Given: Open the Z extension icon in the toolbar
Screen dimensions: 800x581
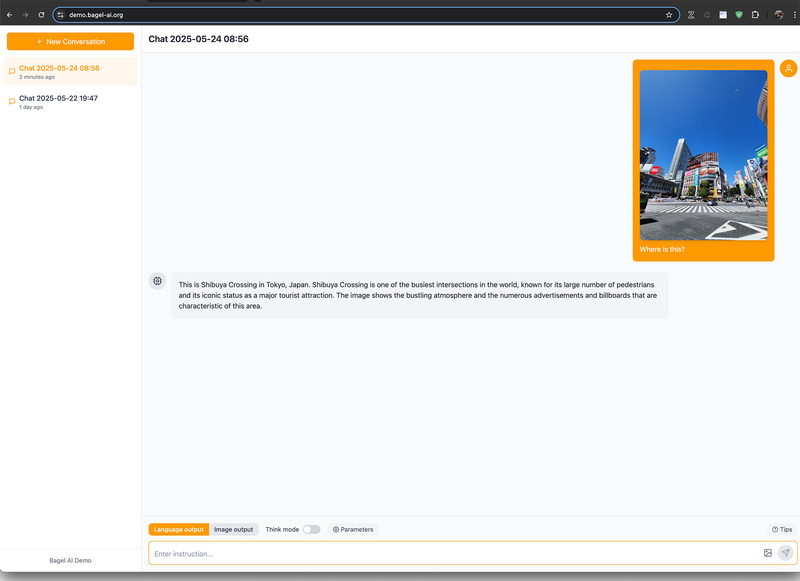Looking at the screenshot, I should (691, 15).
